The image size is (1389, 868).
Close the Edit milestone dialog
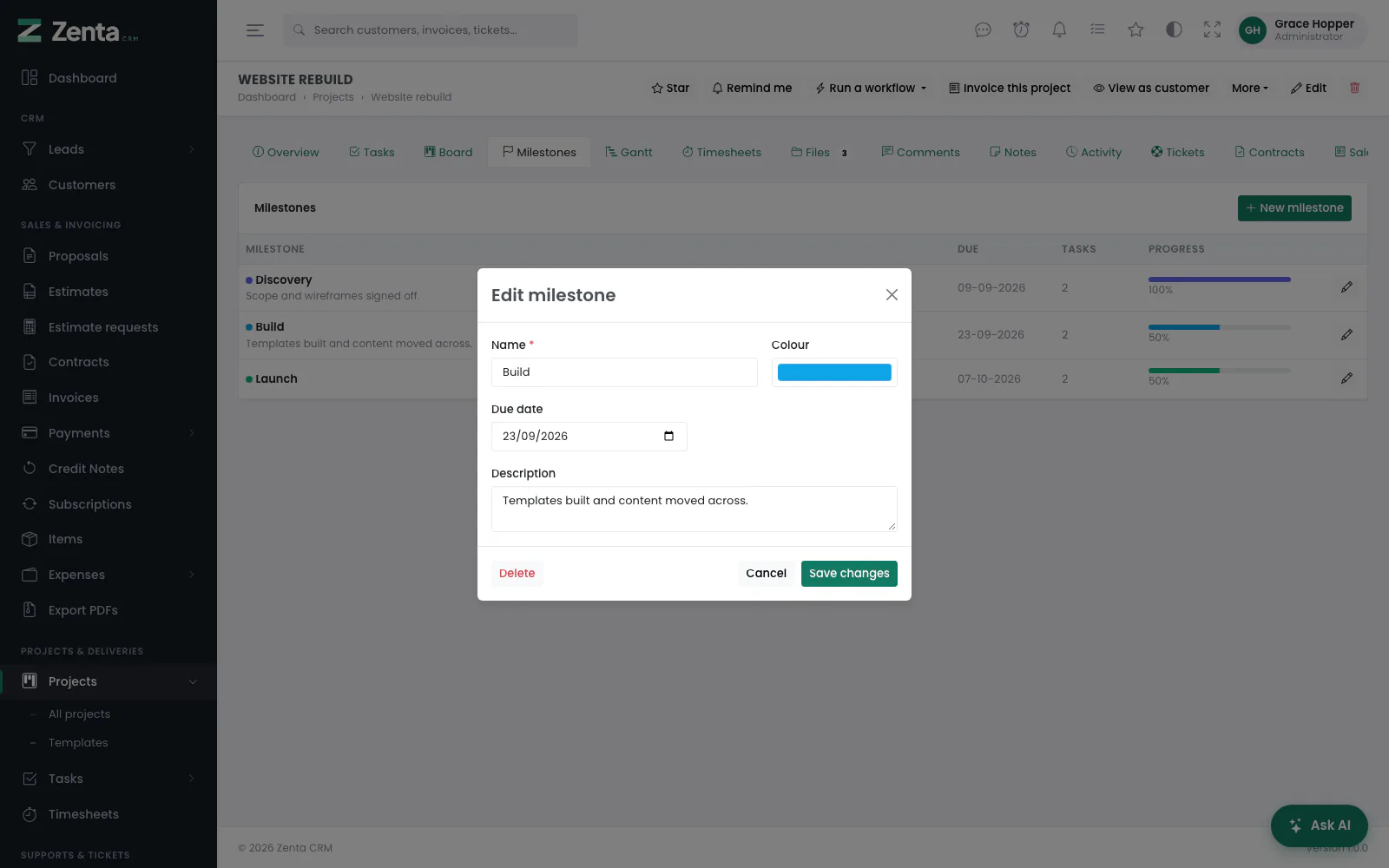892,295
